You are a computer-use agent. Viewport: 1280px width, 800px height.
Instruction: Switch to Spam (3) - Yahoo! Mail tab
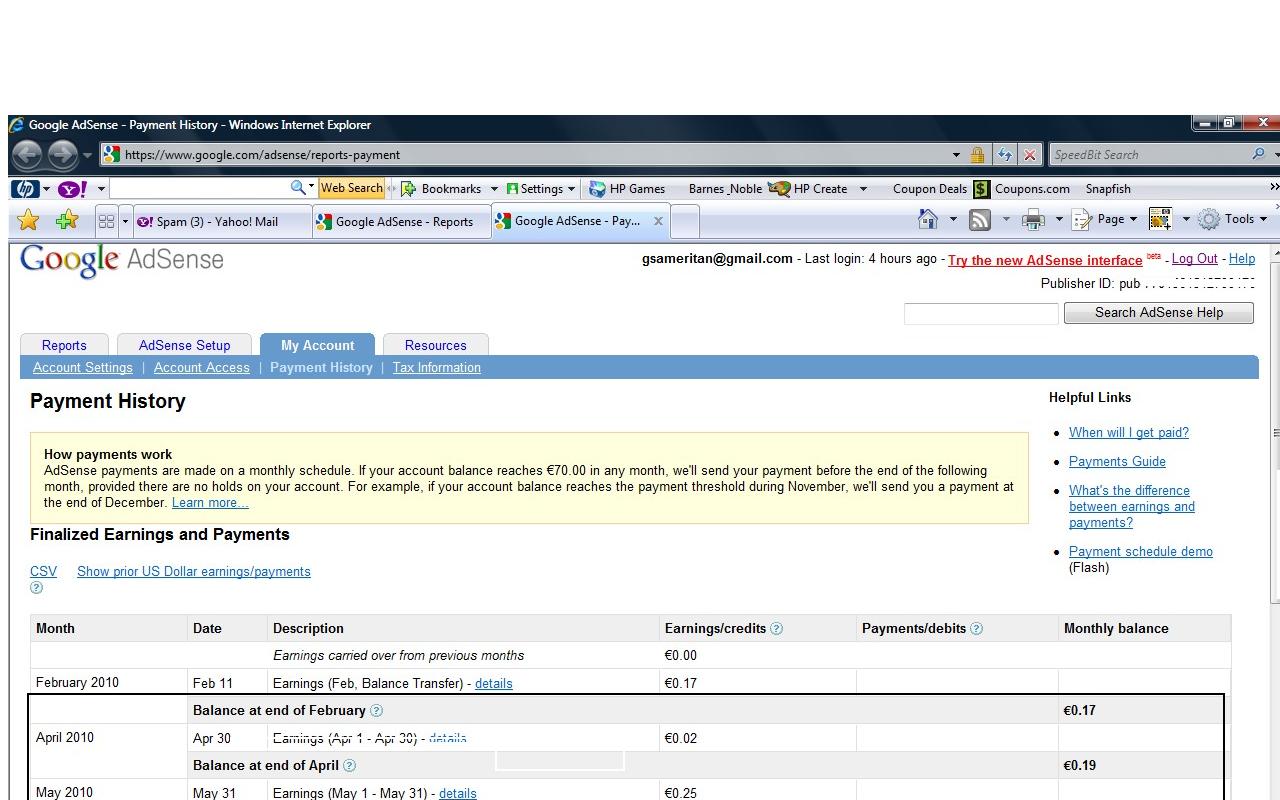tap(221, 222)
